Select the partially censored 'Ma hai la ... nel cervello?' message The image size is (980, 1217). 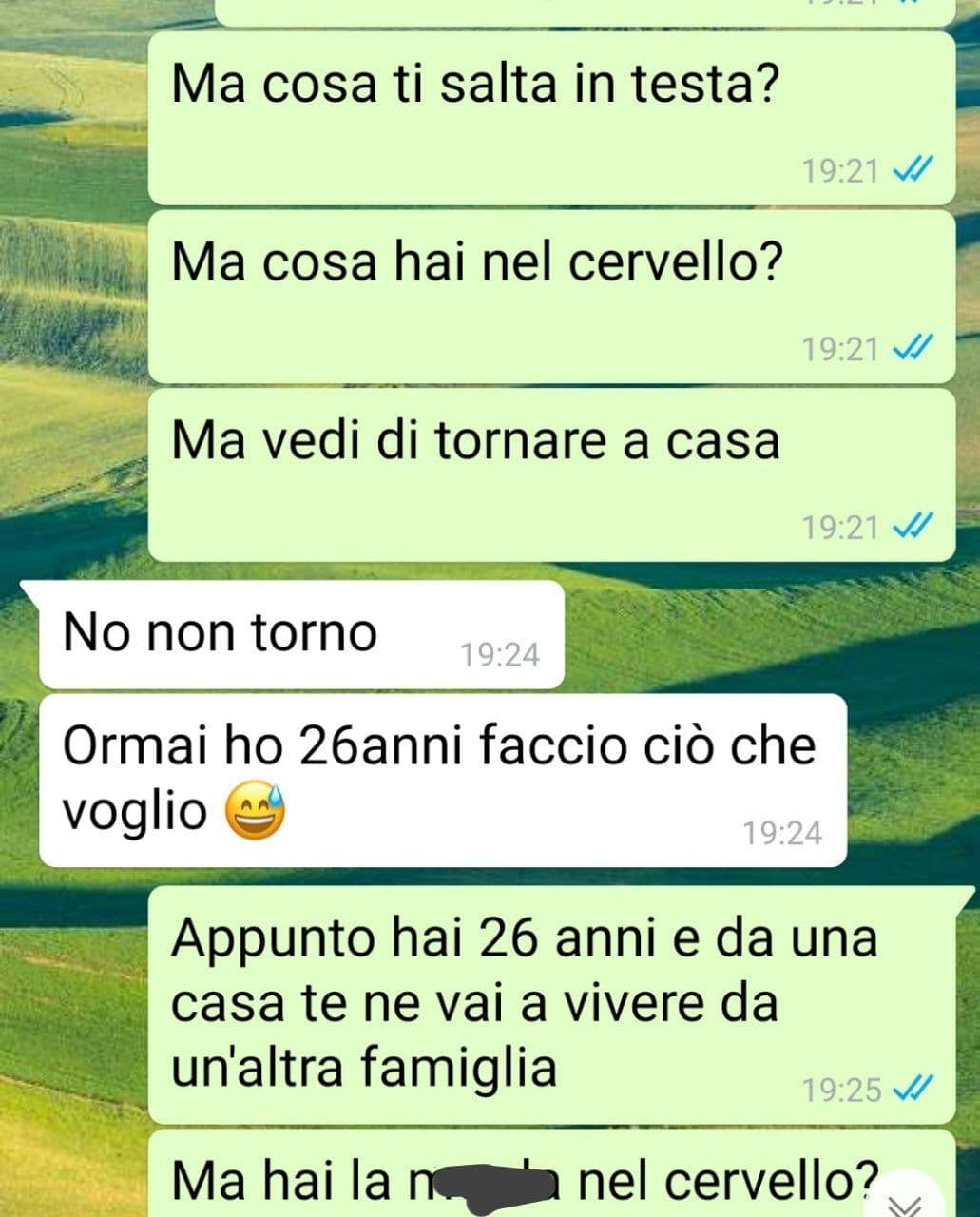pyautogui.click(x=551, y=1173)
